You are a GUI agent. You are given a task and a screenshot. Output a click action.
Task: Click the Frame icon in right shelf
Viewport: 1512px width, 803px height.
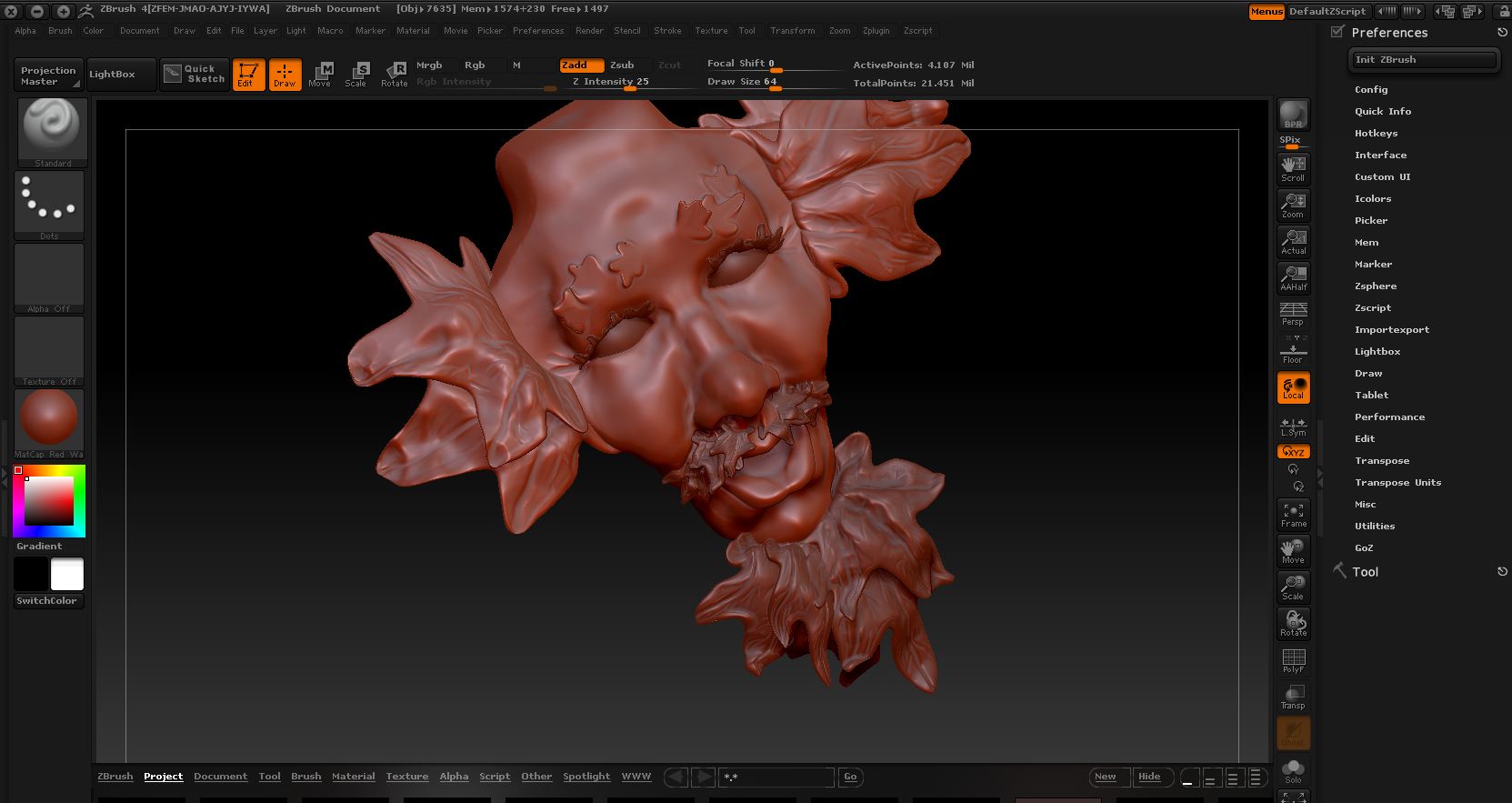click(x=1293, y=515)
